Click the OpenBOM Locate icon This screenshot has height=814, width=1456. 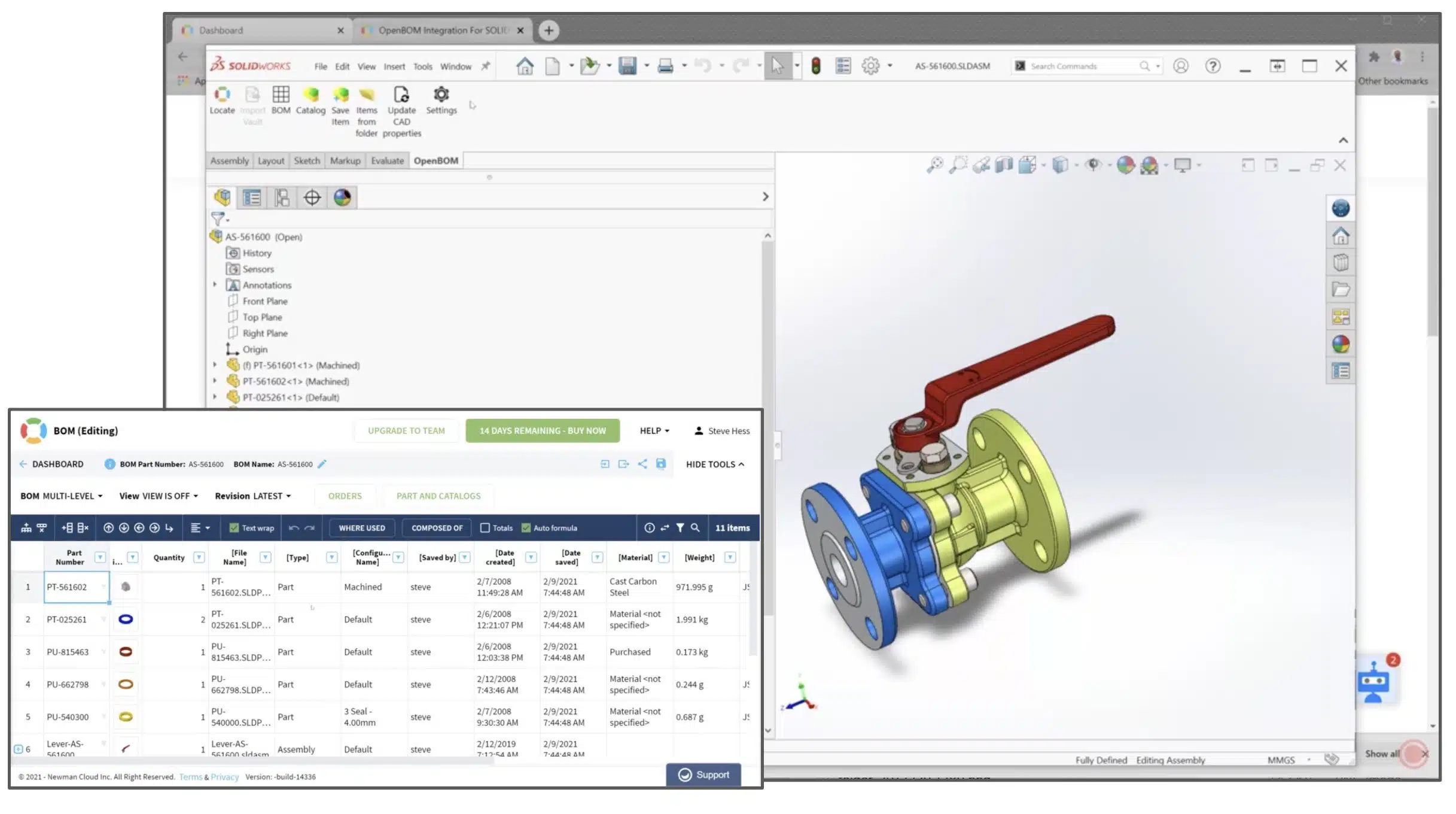tap(222, 101)
